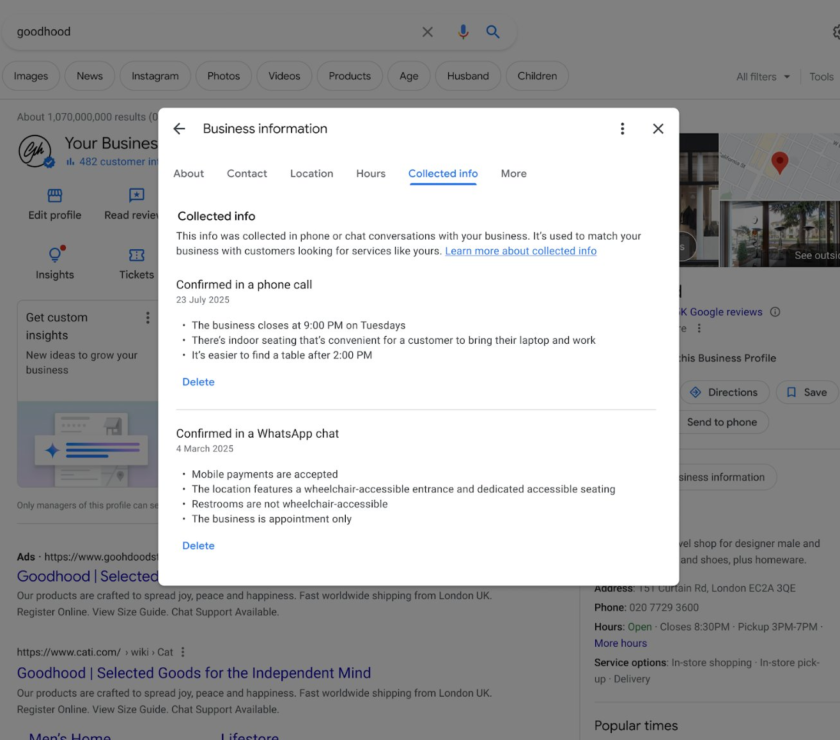Open the Goodhood Selected Goods ad link
The height and width of the screenshot is (740, 840).
[x=87, y=576]
